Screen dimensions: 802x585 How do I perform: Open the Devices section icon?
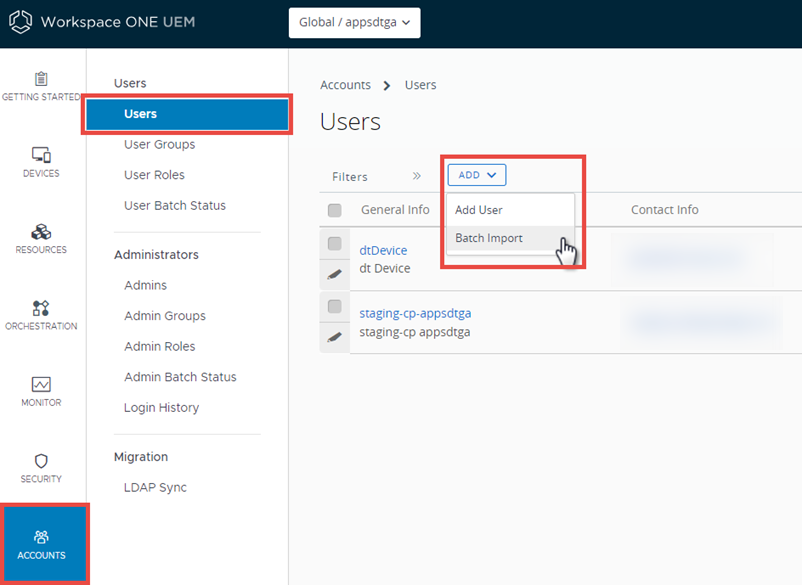[x=41, y=154]
